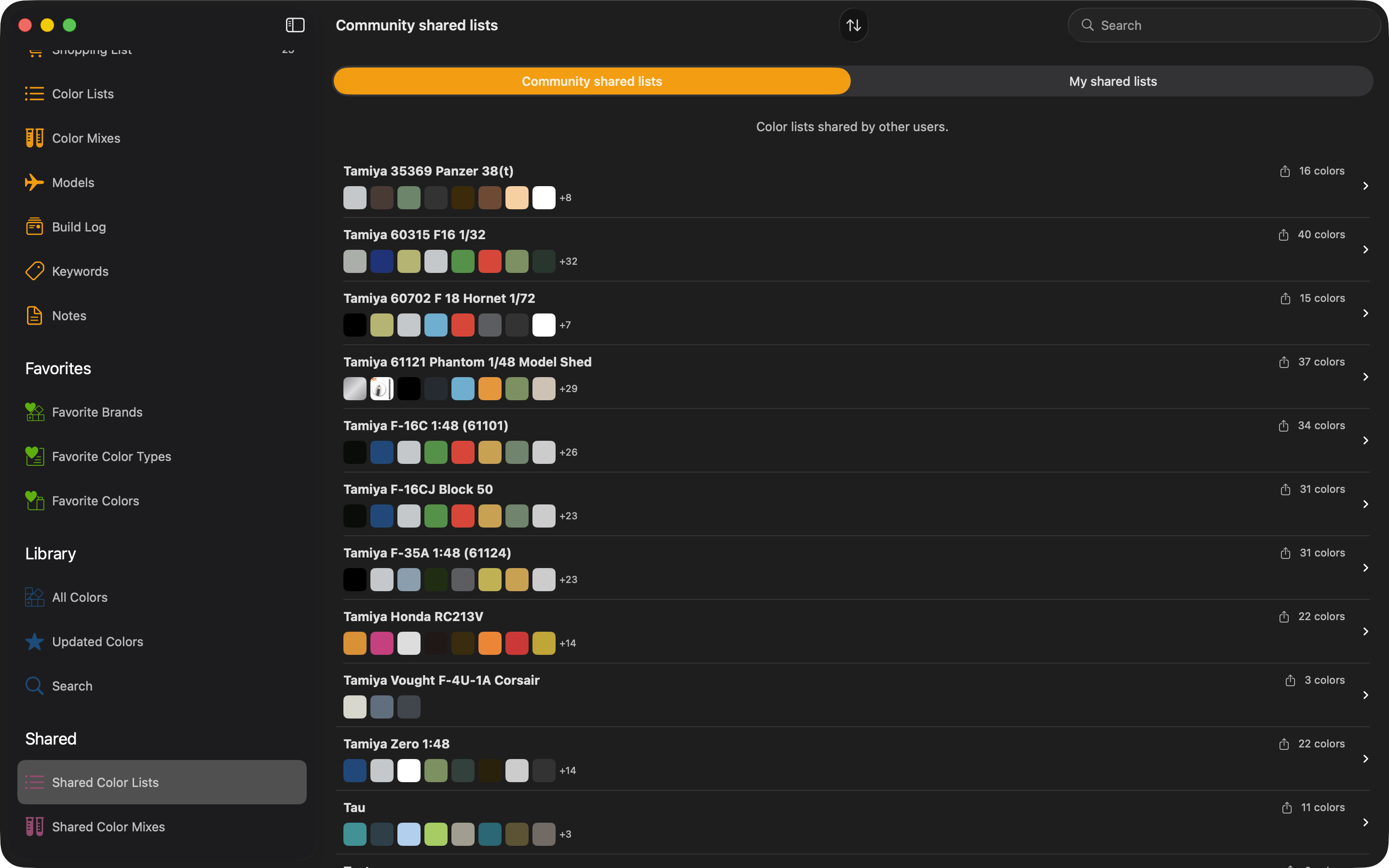
Task: Click the +32 more colors label
Action: click(x=568, y=261)
